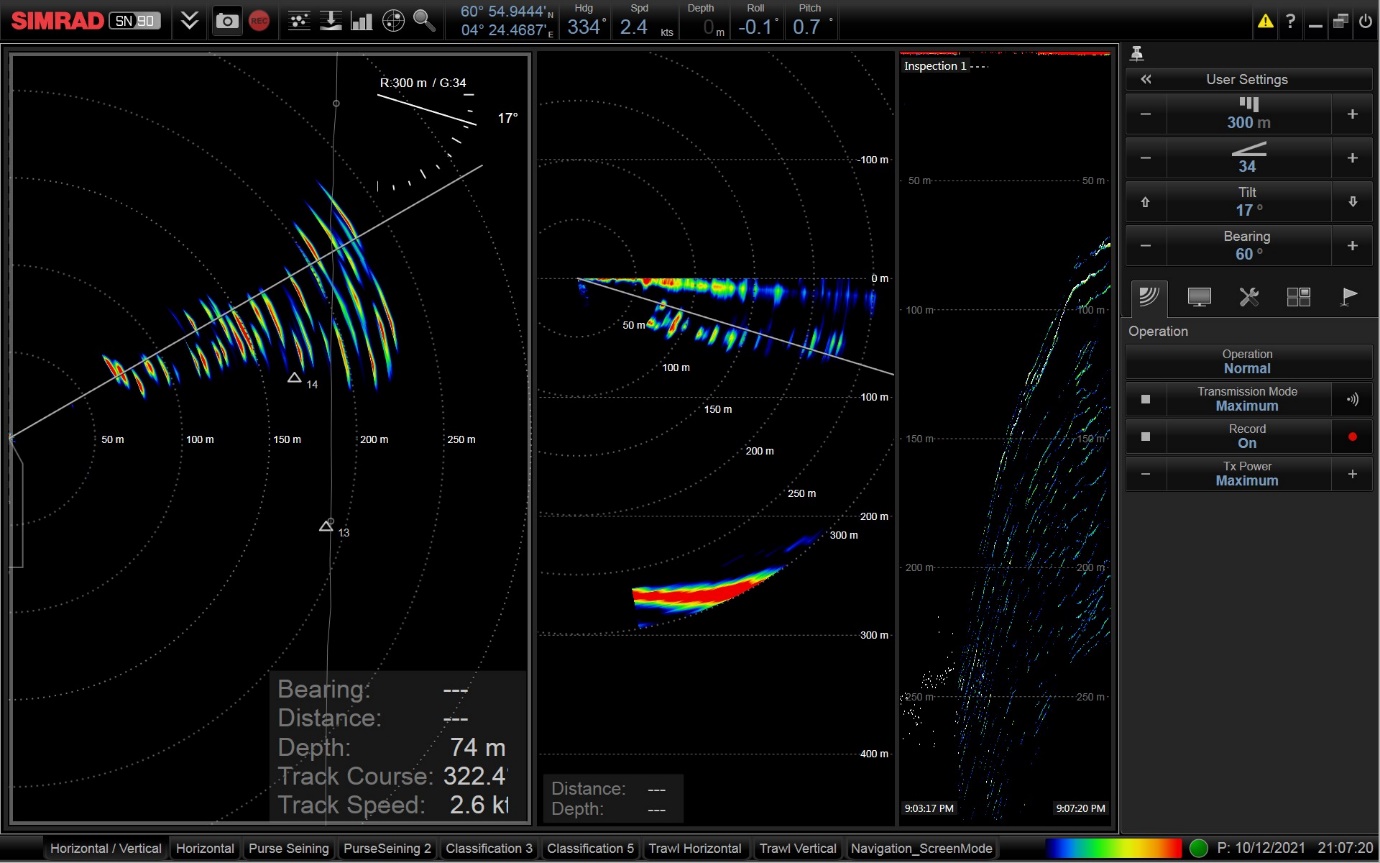Click the Inspection 1 view label
This screenshot has width=1380, height=863.
pyautogui.click(x=936, y=66)
